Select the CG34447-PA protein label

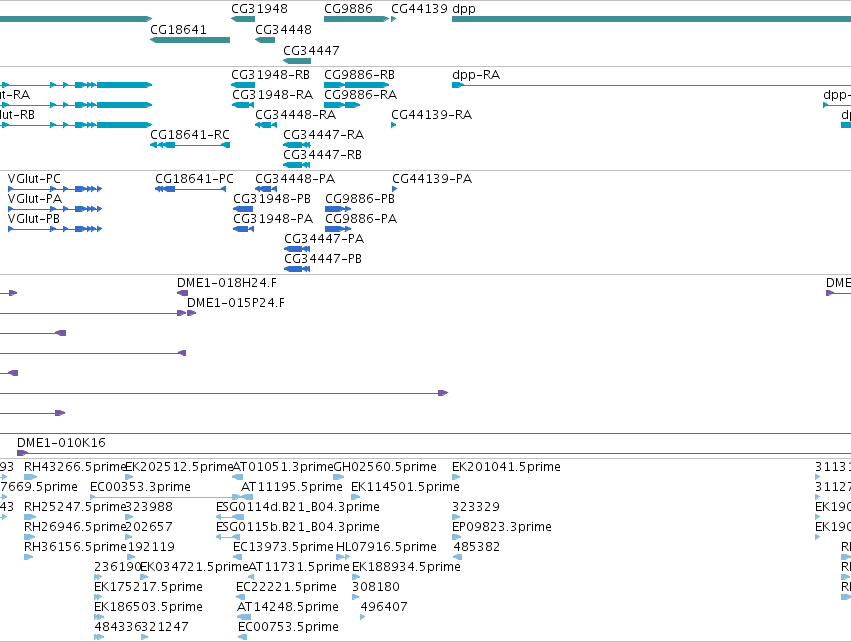point(324,239)
